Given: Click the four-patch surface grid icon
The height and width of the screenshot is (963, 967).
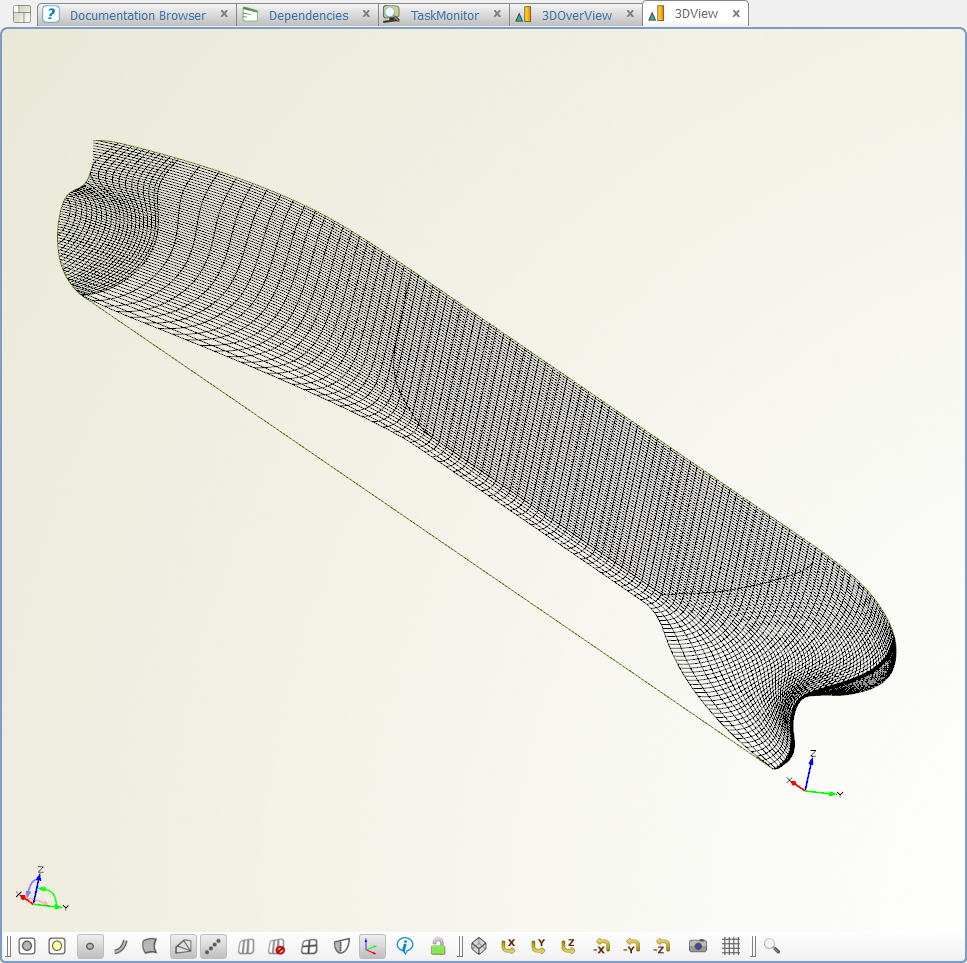Looking at the screenshot, I should [x=309, y=946].
